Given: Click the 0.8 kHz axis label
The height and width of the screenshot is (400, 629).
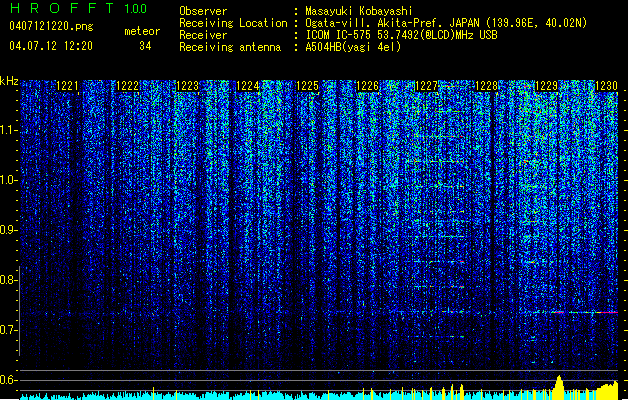Looking at the screenshot, I should (x=8, y=280).
